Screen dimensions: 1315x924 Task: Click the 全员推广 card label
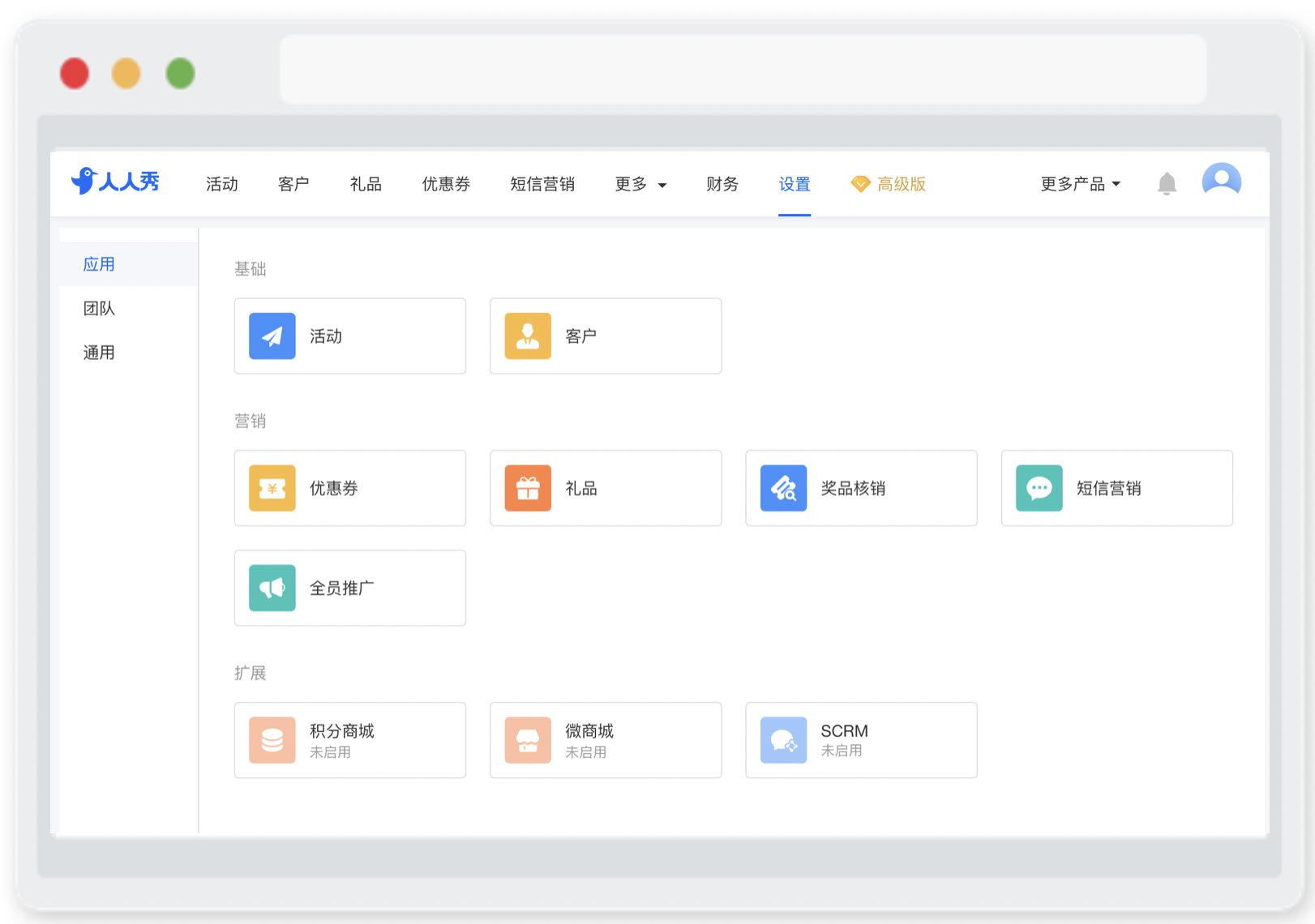point(342,588)
